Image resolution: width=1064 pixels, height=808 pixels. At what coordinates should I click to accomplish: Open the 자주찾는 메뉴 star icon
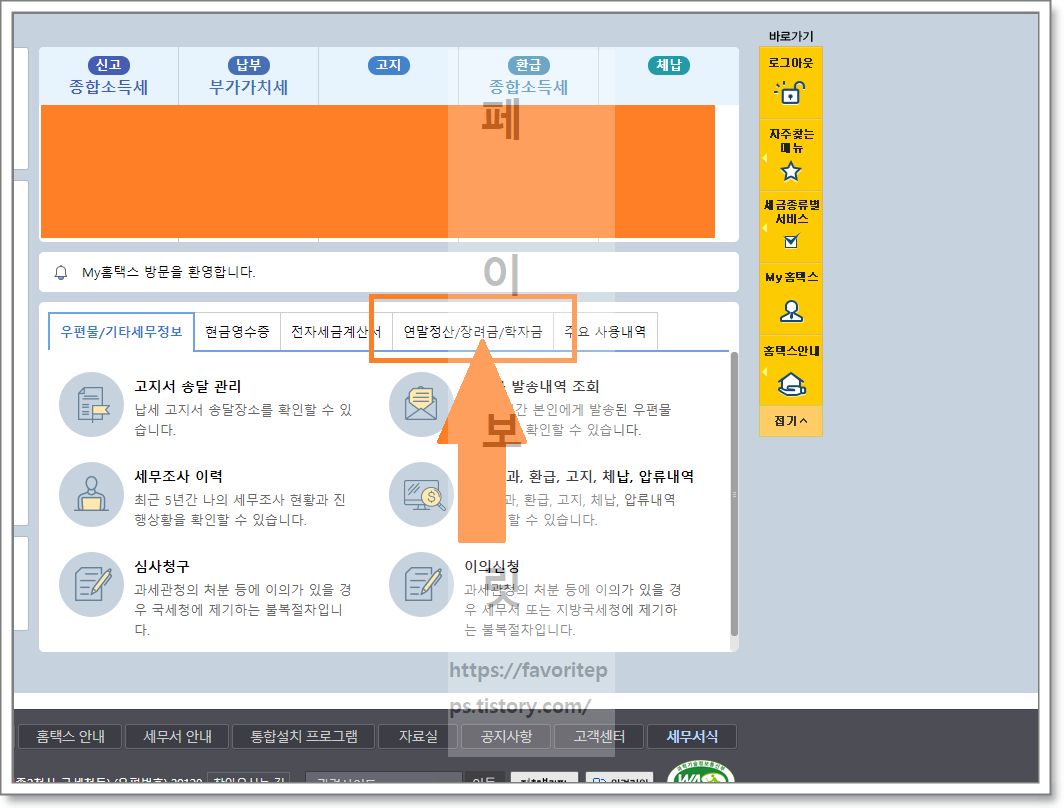pyautogui.click(x=791, y=171)
